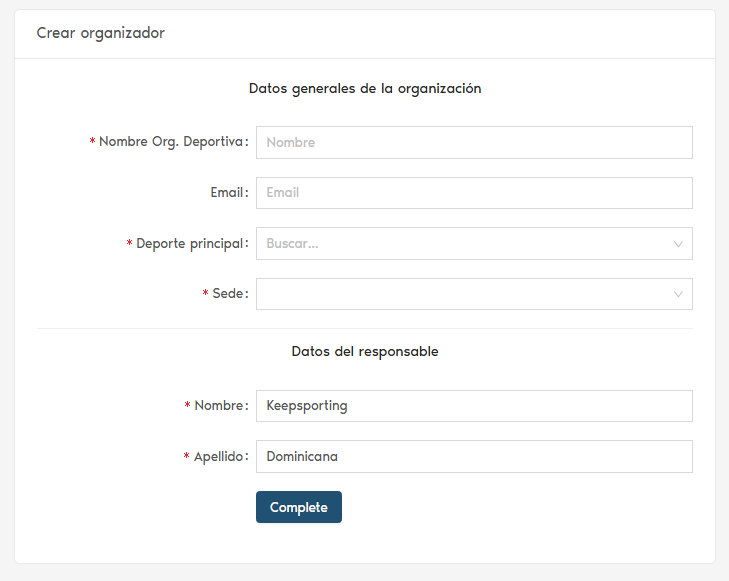Click the Nombre Org. Deportiva input field

pos(474,142)
